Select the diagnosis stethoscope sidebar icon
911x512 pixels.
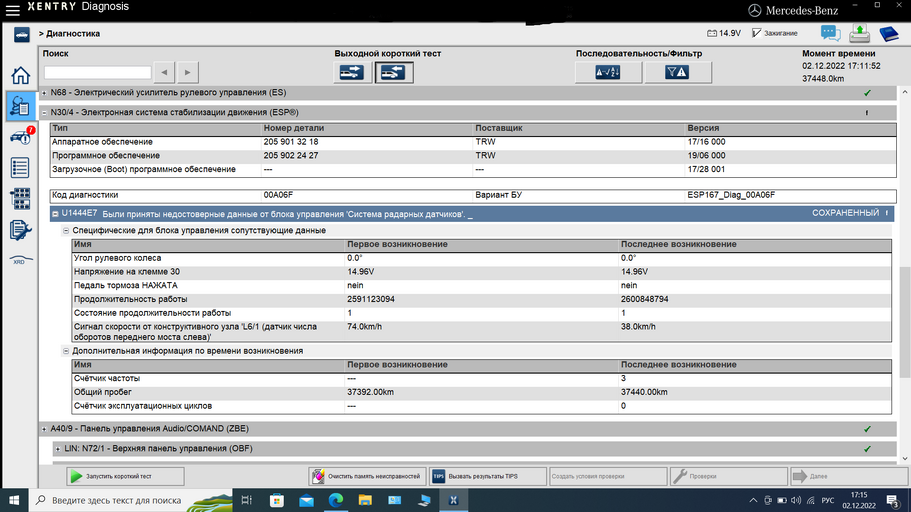[20, 106]
